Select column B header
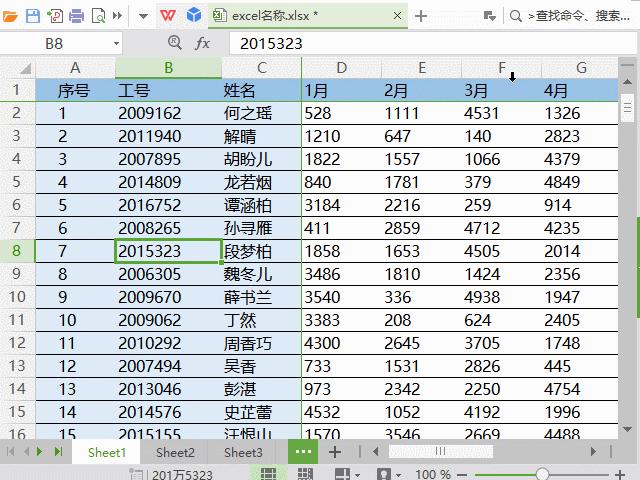The width and height of the screenshot is (640, 480). 169,68
